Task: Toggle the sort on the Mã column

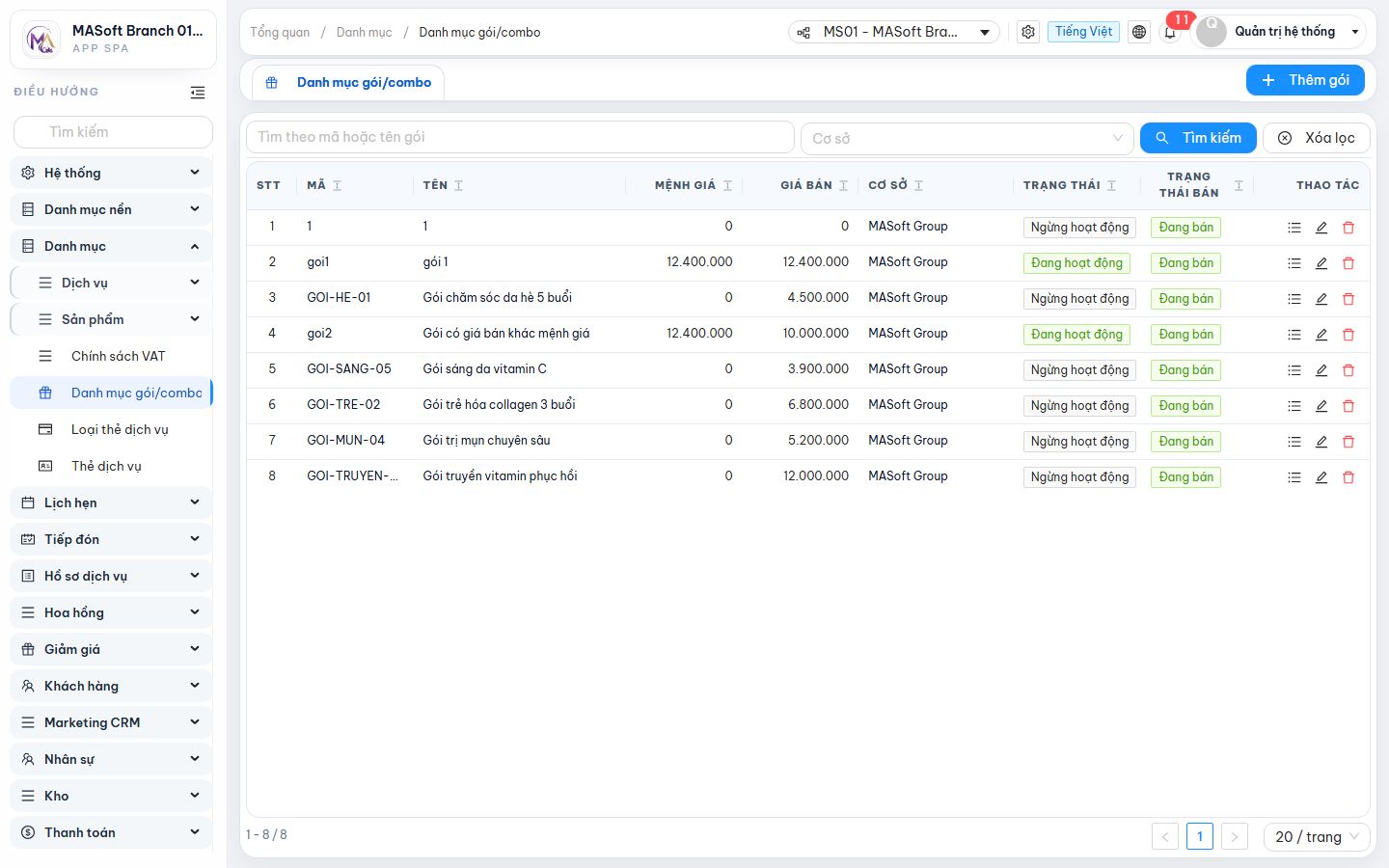Action: pyautogui.click(x=337, y=185)
